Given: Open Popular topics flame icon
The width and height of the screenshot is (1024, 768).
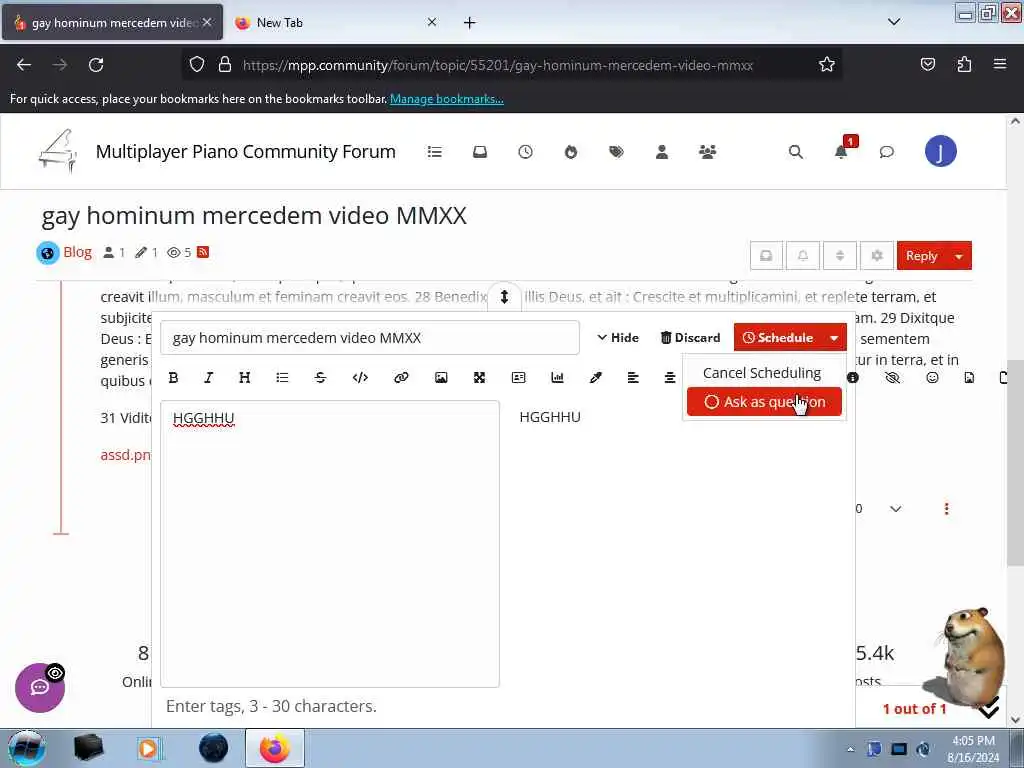Looking at the screenshot, I should (571, 152).
